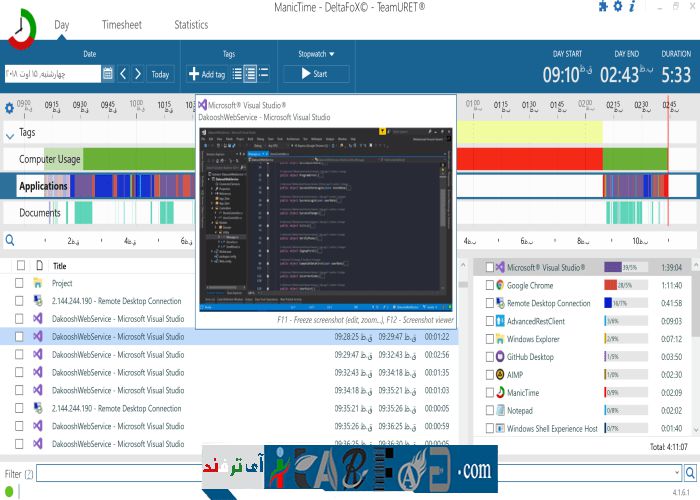Screen dimensions: 700x500
Task: Switch to the Timesheet tab
Action: [x=122, y=25]
